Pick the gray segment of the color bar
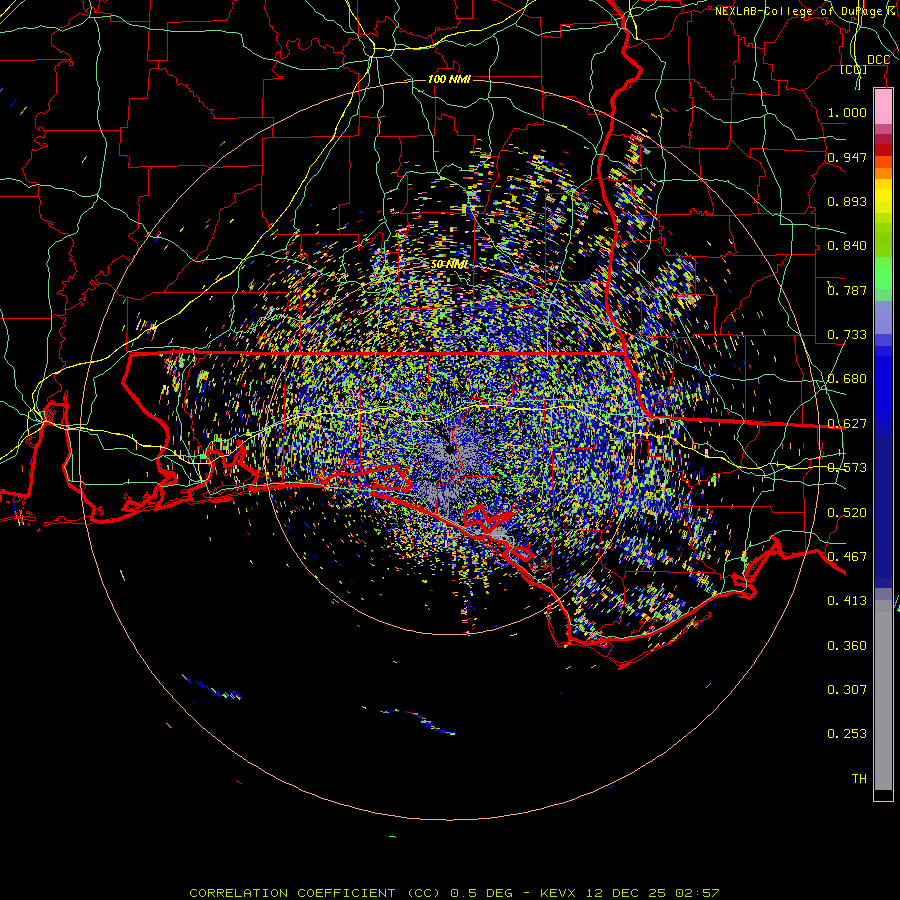This screenshot has width=900, height=900. pos(883,695)
